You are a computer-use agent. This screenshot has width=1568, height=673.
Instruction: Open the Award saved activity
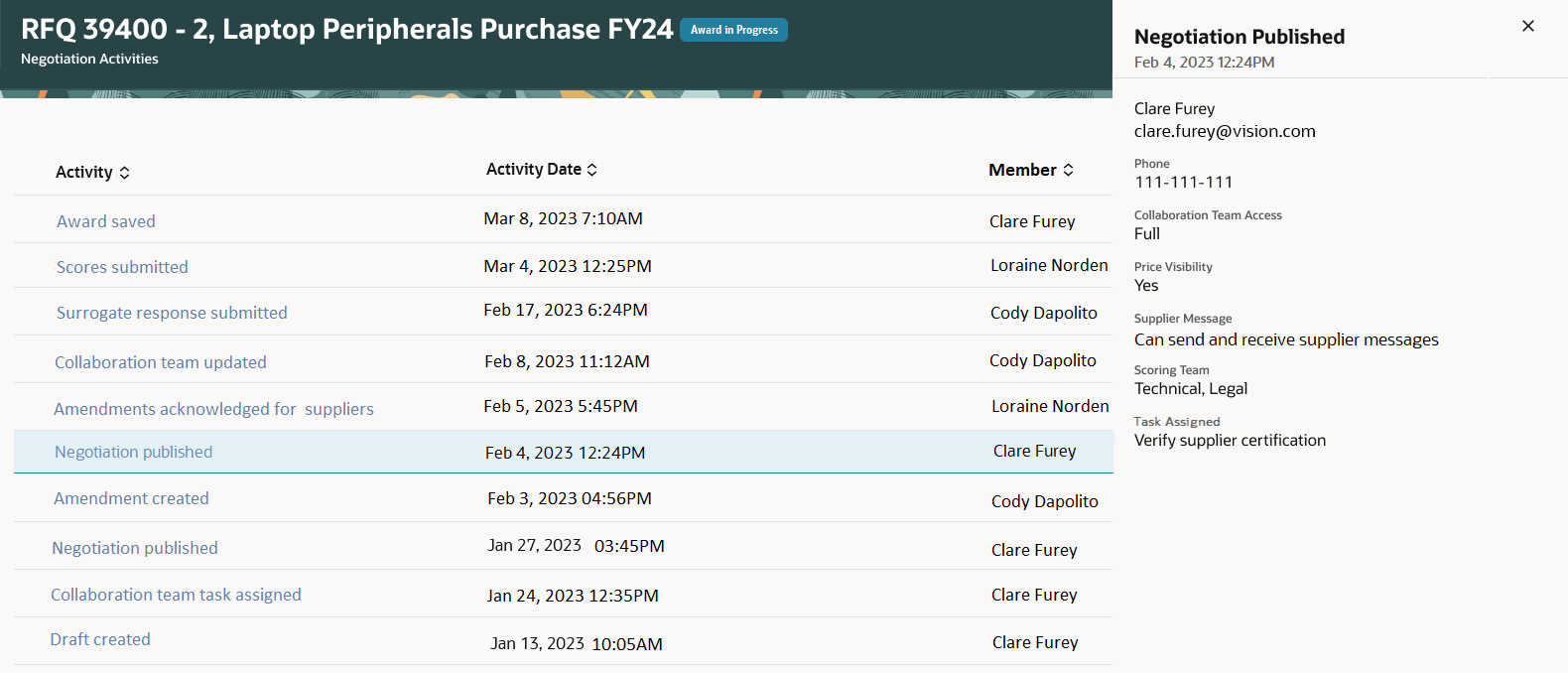(106, 221)
